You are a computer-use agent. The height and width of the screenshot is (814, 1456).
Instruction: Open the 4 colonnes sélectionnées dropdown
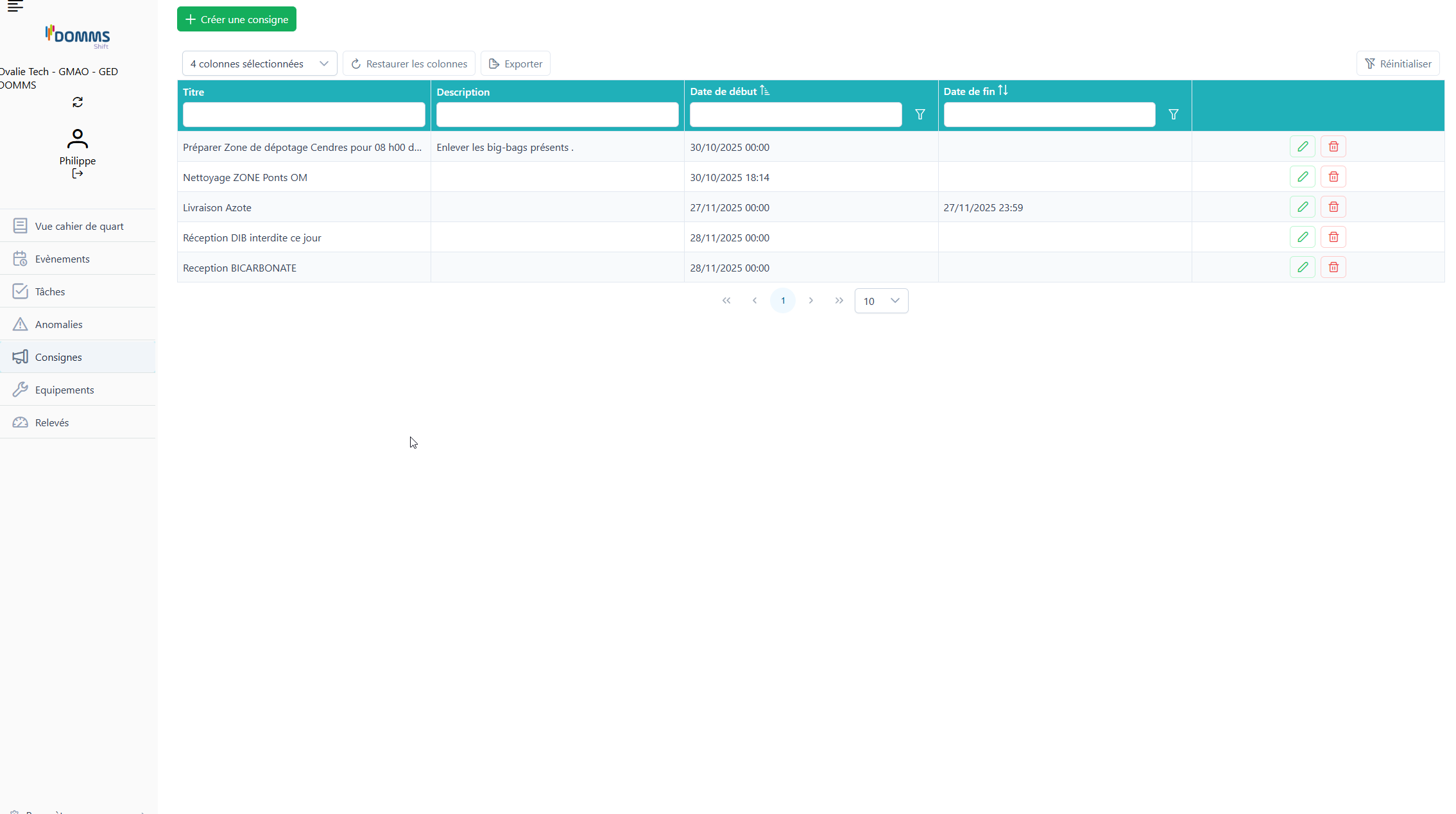coord(259,64)
